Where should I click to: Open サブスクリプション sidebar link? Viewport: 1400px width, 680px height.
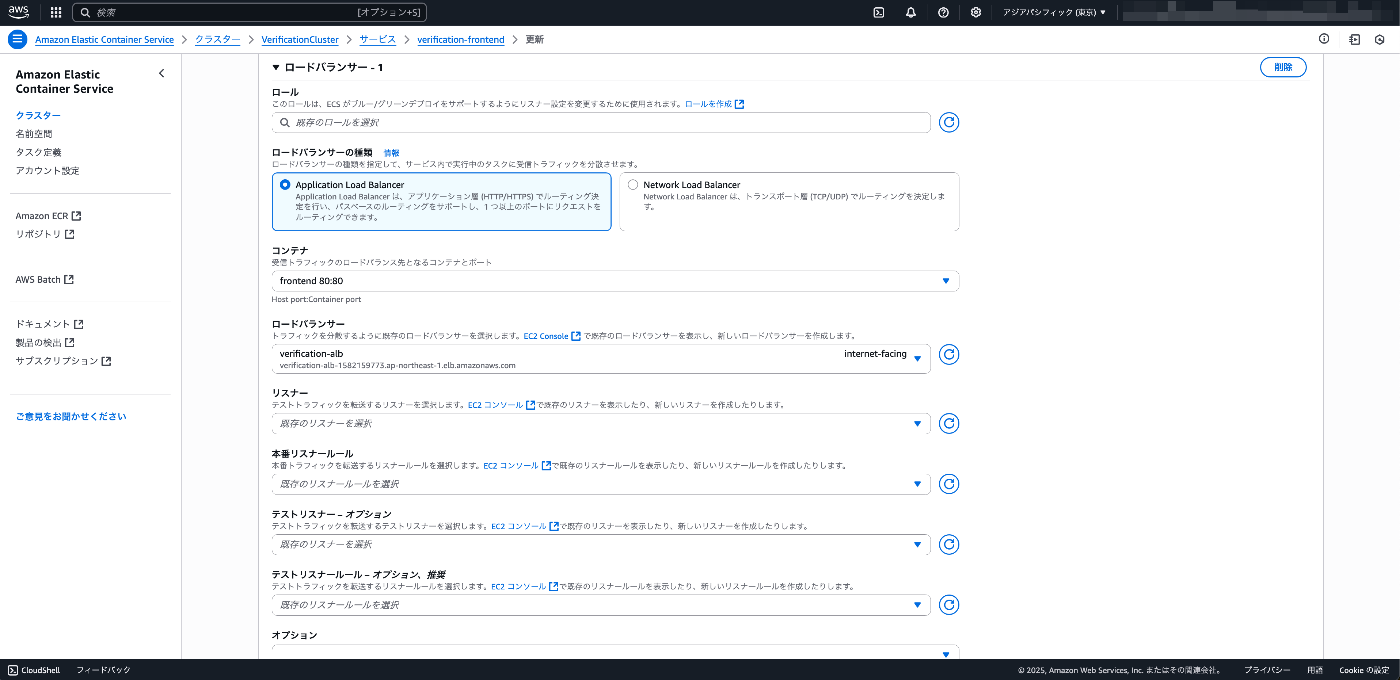coord(63,361)
